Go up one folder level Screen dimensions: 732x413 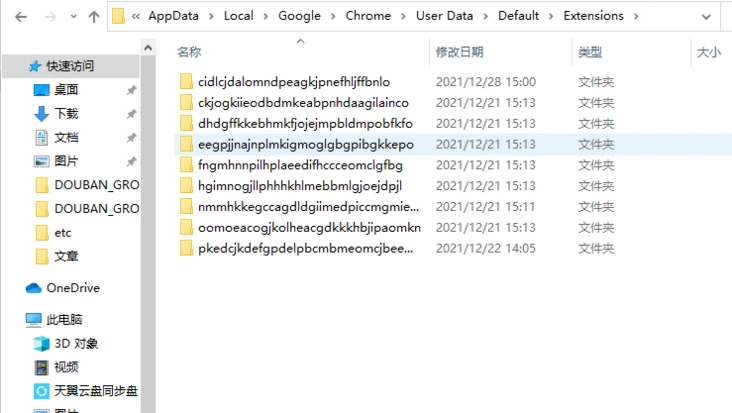pyautogui.click(x=94, y=17)
